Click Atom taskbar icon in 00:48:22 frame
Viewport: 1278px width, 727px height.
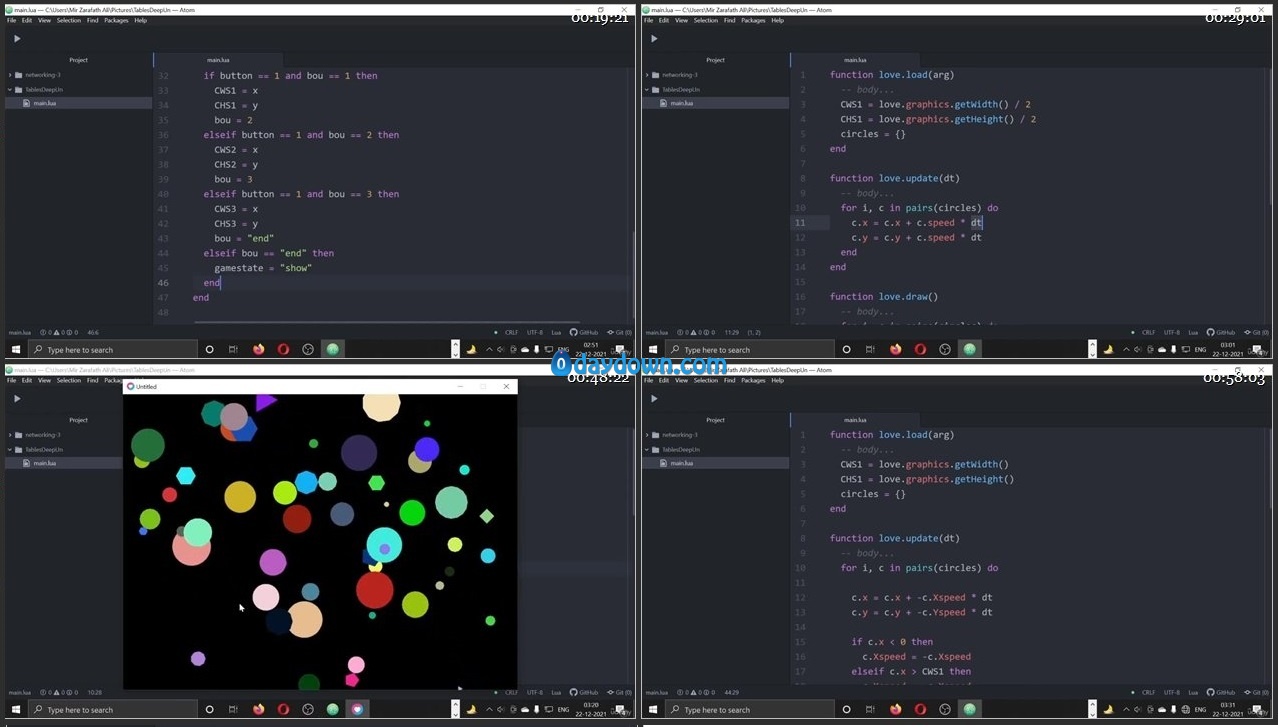(333, 709)
